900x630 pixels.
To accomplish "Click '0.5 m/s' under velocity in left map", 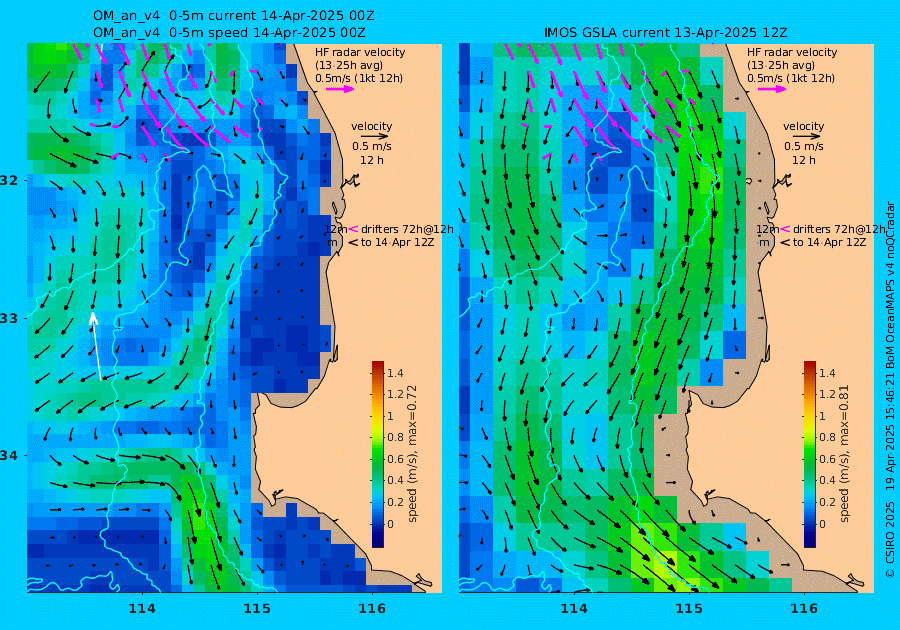I will [372, 147].
